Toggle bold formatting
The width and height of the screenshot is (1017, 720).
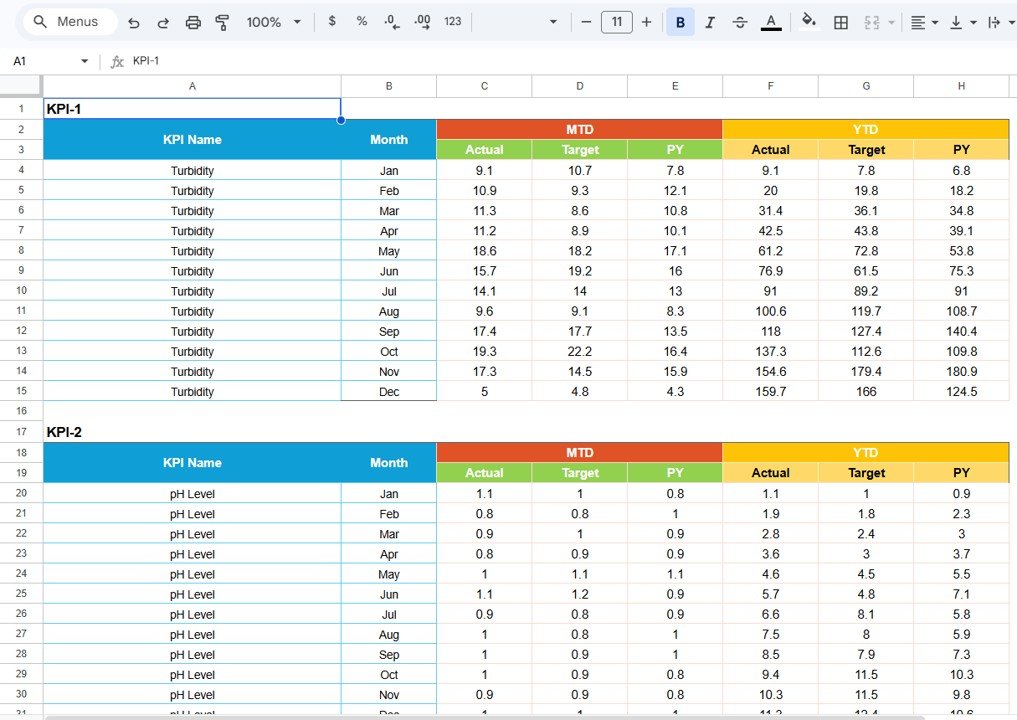(680, 21)
